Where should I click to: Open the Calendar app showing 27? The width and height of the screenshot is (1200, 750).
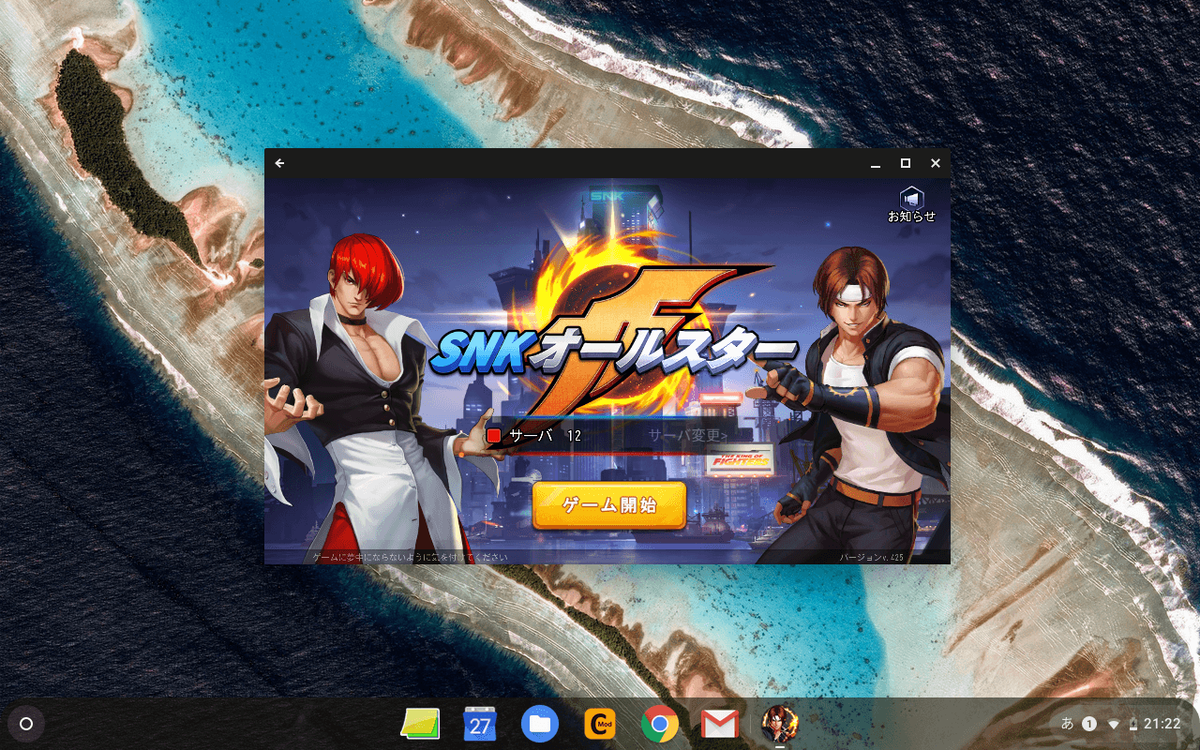pyautogui.click(x=480, y=724)
